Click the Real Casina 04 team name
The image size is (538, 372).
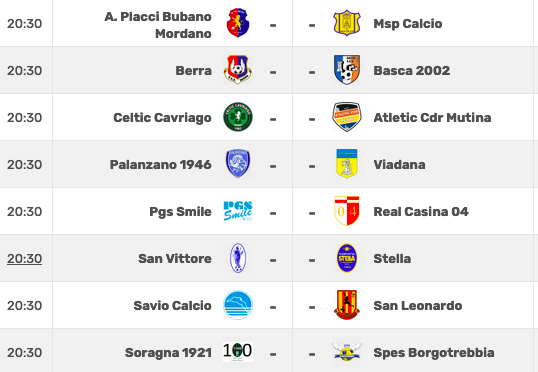point(421,211)
